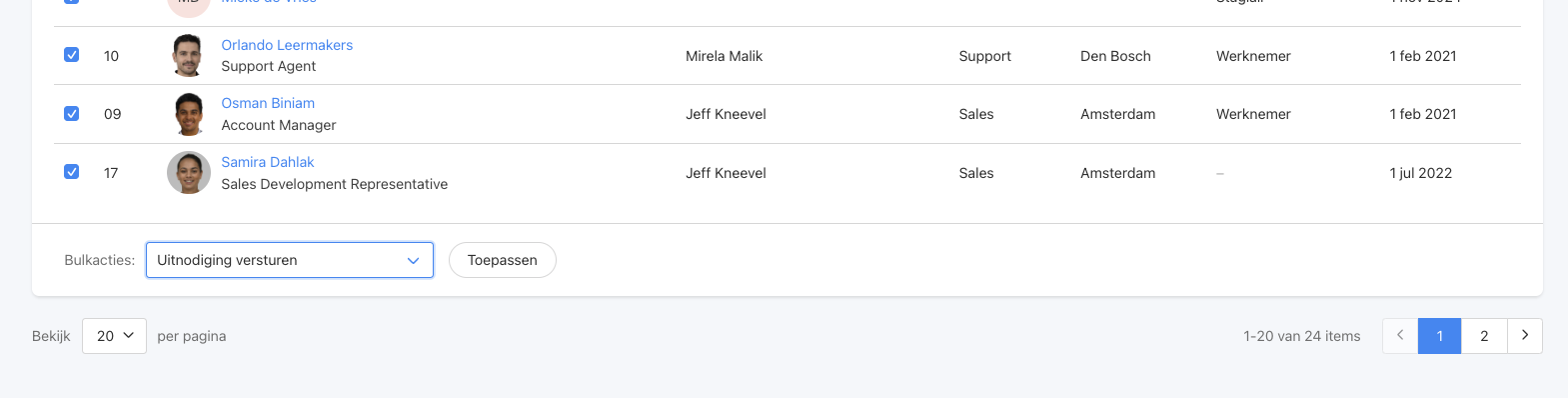Click the Mirela Malik manager cell
The image size is (1568, 398).
[724, 56]
